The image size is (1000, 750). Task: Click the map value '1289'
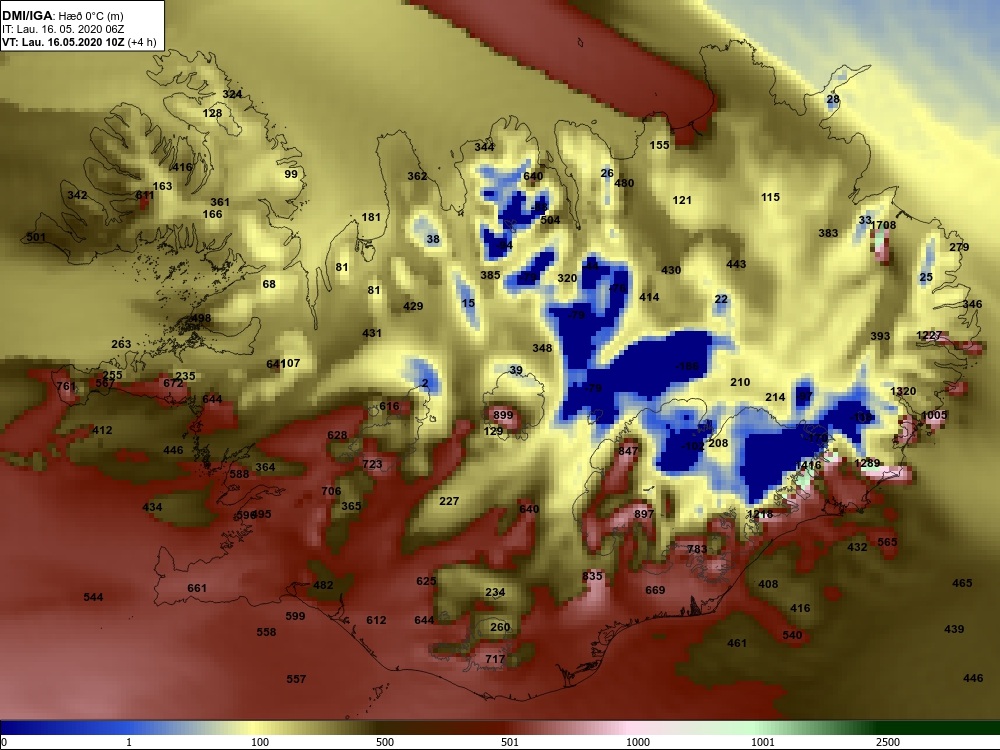coord(867,464)
